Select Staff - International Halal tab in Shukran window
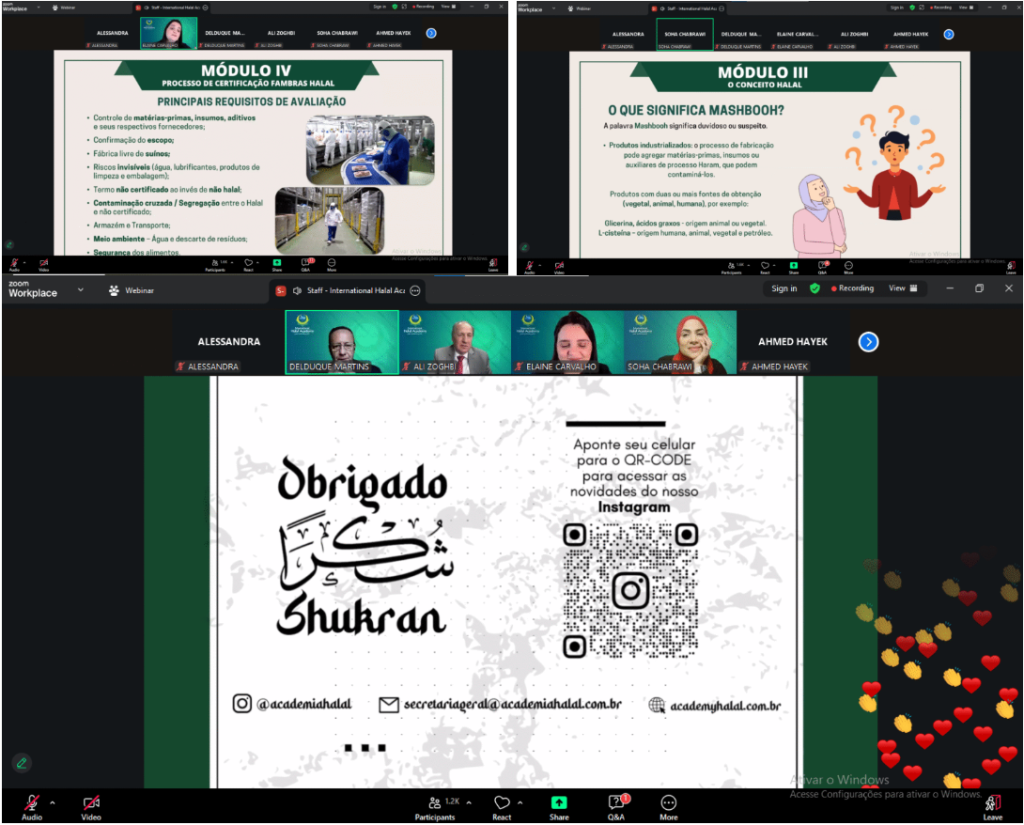This screenshot has height=825, width=1024. coord(347,291)
